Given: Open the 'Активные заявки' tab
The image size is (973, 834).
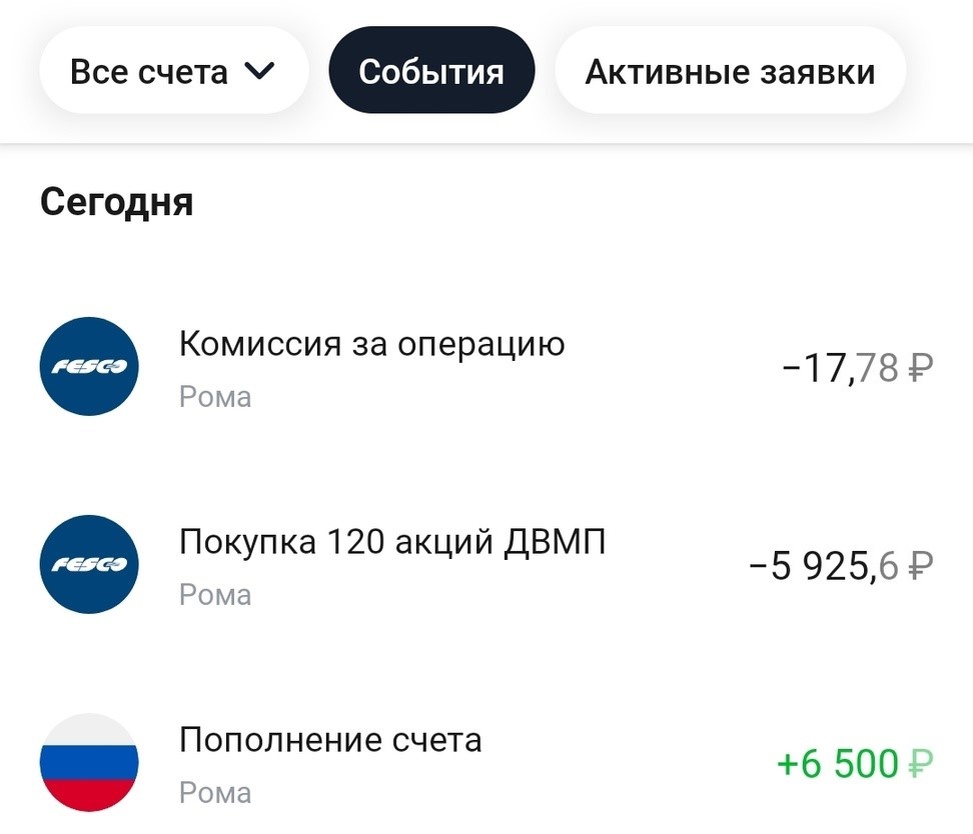Looking at the screenshot, I should [730, 72].
